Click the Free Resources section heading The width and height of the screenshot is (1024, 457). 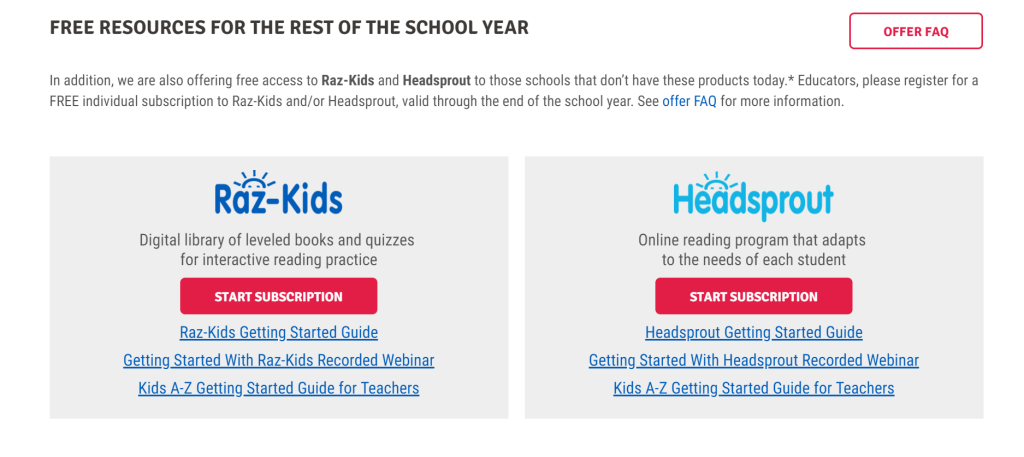pos(289,28)
